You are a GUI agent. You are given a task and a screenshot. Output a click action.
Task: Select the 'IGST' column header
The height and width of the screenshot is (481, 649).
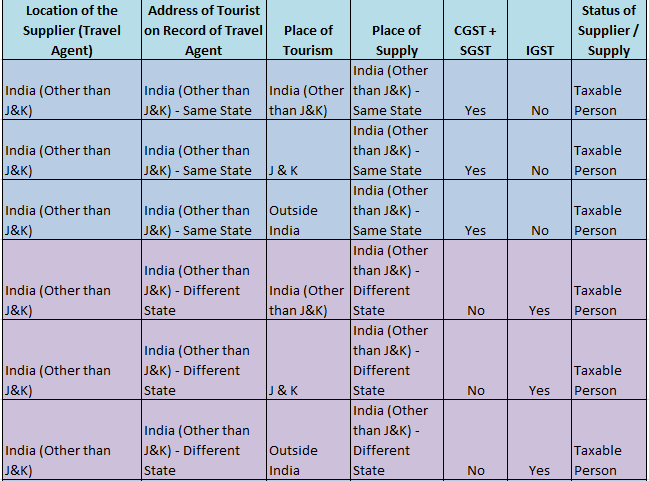tap(539, 50)
